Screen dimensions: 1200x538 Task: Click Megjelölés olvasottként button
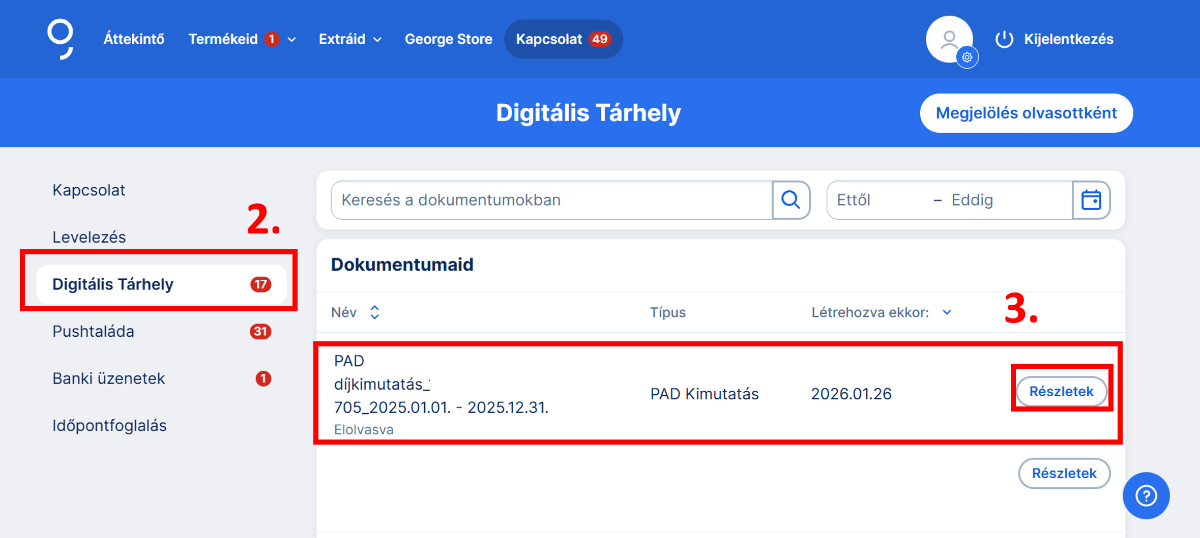(1026, 113)
